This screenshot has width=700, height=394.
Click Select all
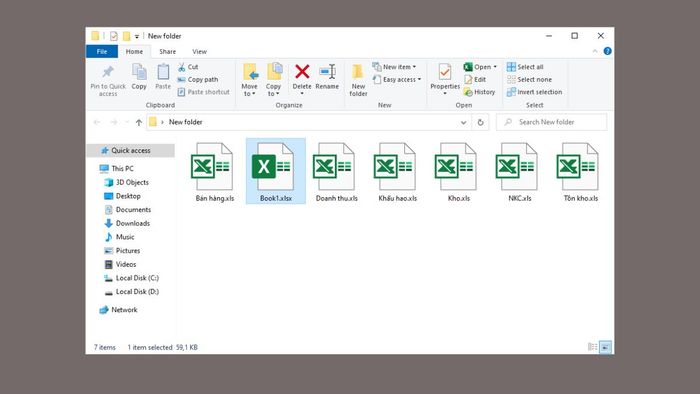[525, 67]
